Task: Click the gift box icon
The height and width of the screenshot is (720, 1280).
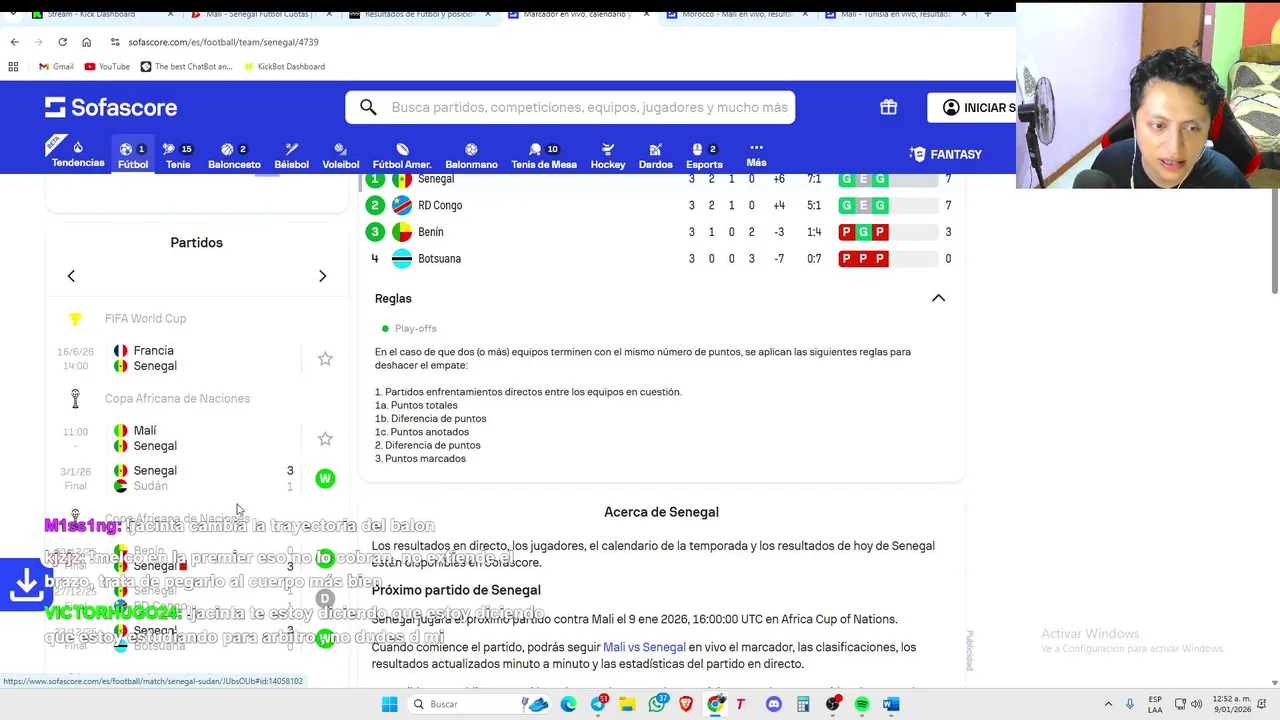Action: tap(888, 107)
